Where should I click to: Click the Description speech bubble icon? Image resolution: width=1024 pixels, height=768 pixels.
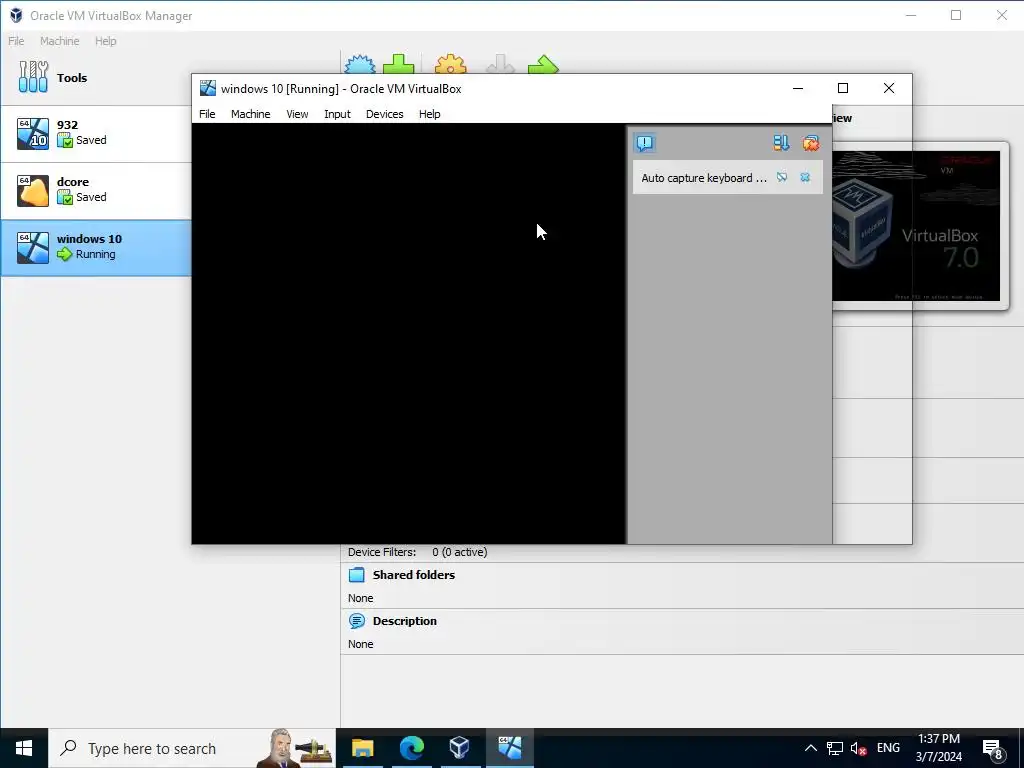click(x=357, y=620)
